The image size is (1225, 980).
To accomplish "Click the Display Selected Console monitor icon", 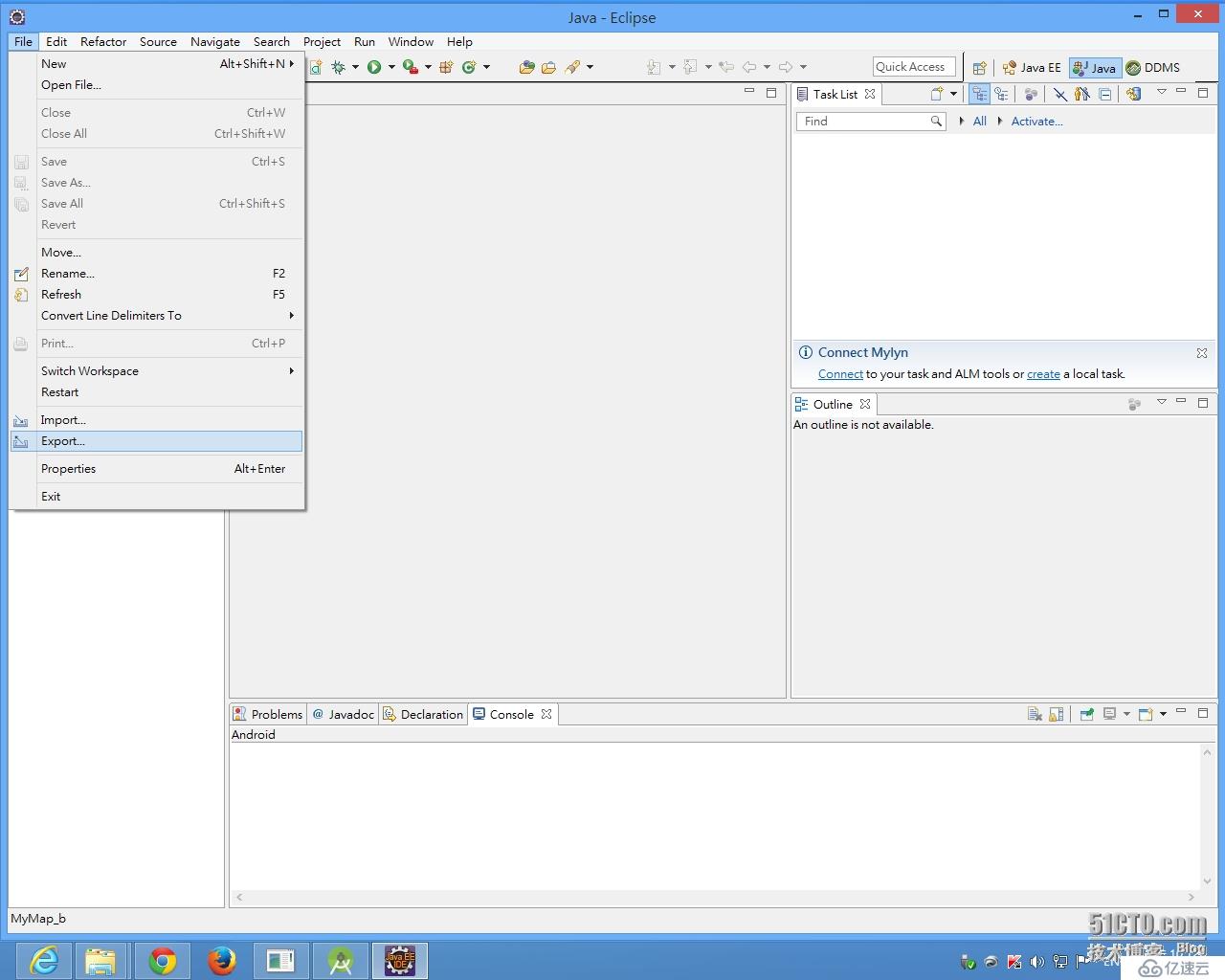I will 1109,714.
